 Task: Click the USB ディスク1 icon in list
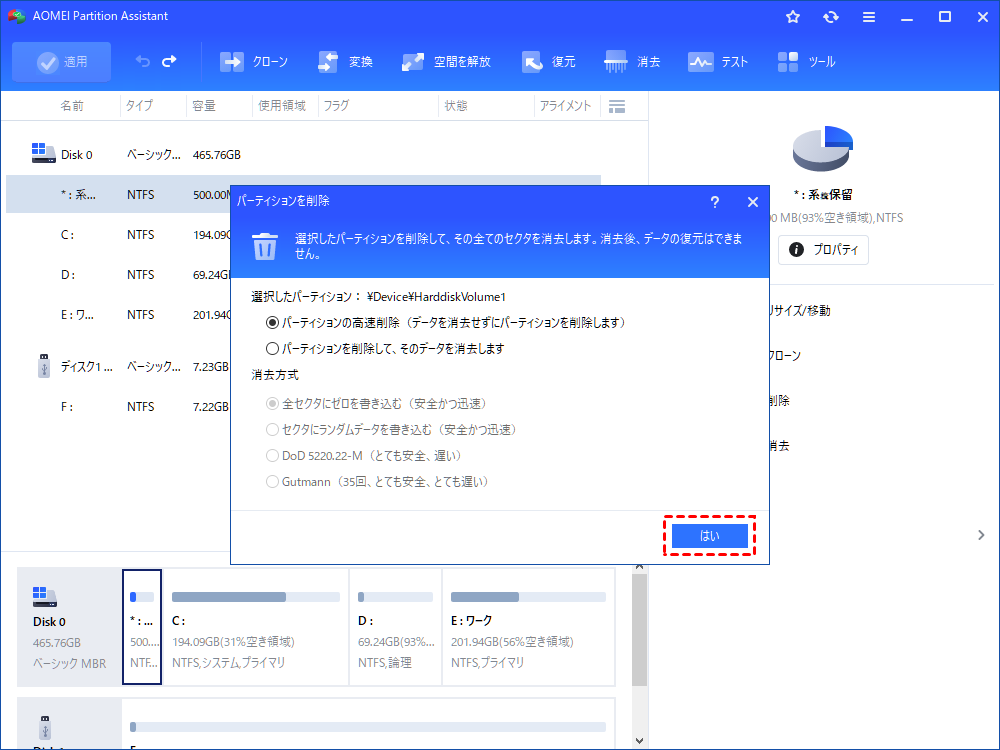click(x=44, y=366)
